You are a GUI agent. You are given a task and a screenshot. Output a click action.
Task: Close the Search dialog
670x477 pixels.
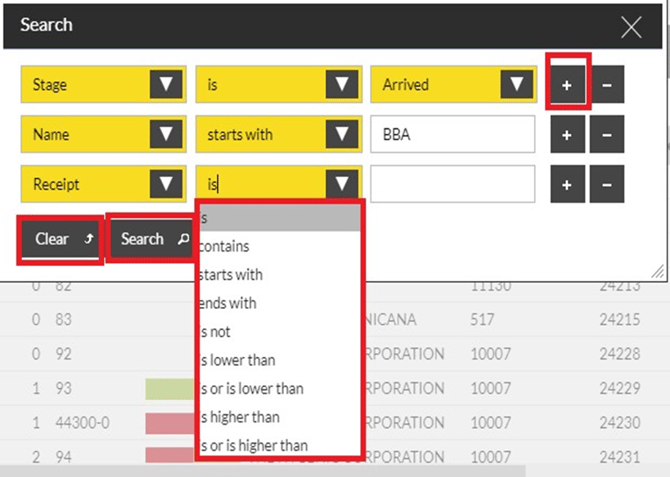[x=631, y=27]
